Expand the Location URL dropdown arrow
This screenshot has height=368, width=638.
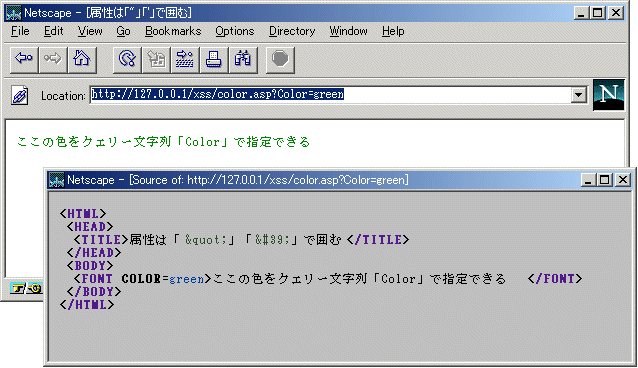[x=578, y=95]
